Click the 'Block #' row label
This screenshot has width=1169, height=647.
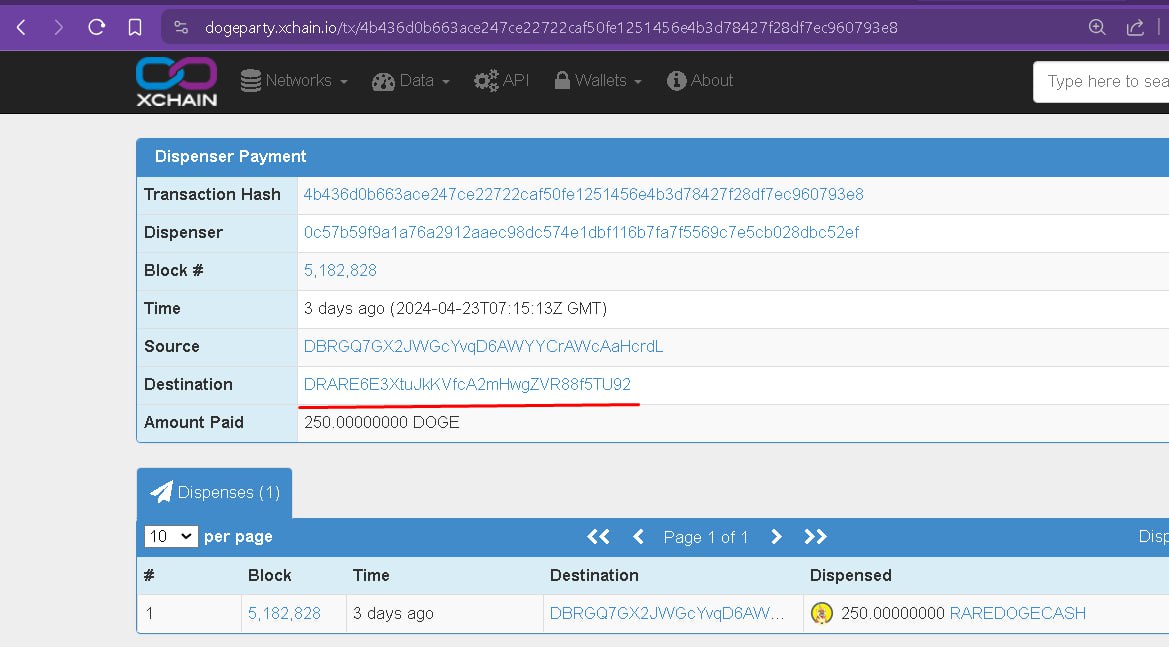pos(174,271)
